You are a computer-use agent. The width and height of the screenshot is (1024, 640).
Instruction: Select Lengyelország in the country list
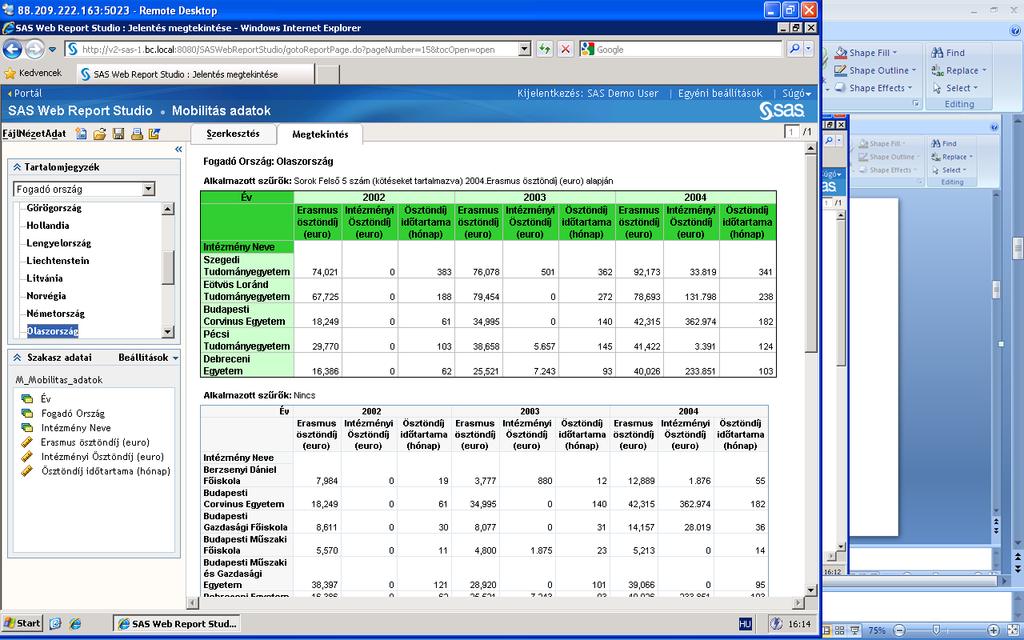[59, 243]
